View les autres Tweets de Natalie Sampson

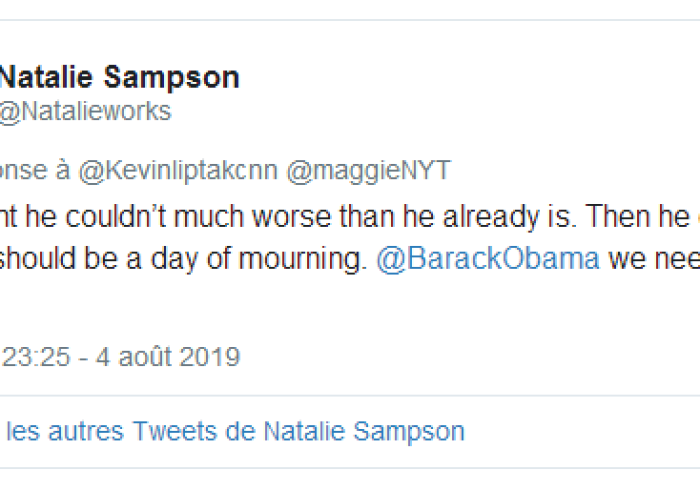[235, 432]
